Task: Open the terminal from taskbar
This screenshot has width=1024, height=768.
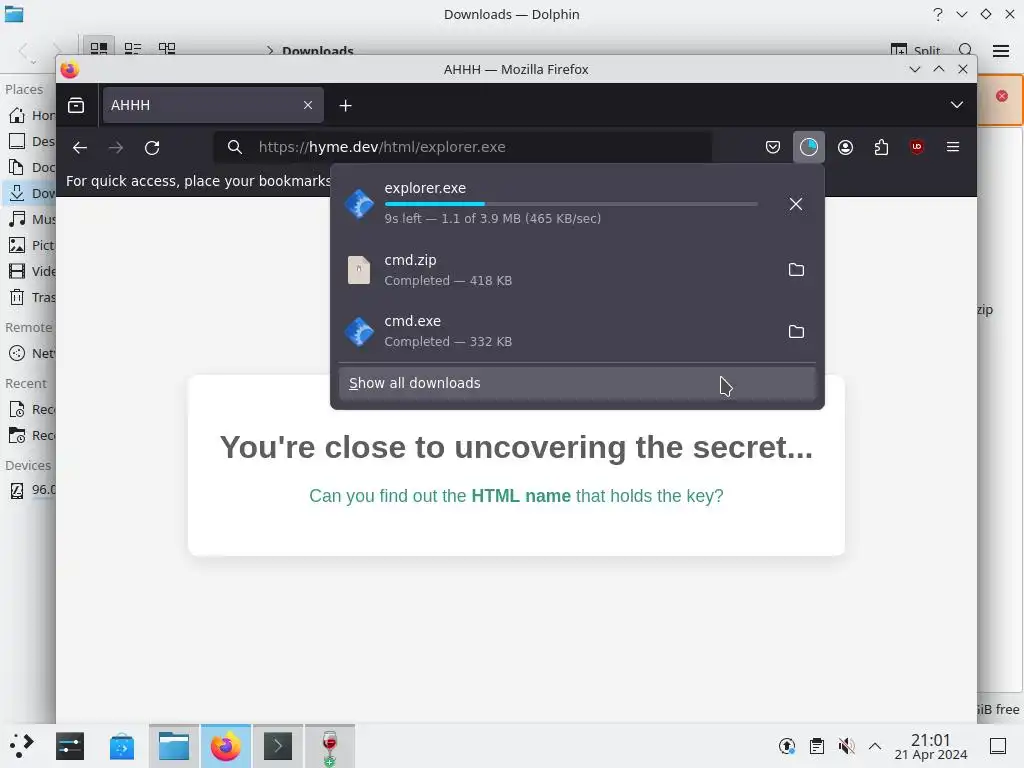Action: 278,746
